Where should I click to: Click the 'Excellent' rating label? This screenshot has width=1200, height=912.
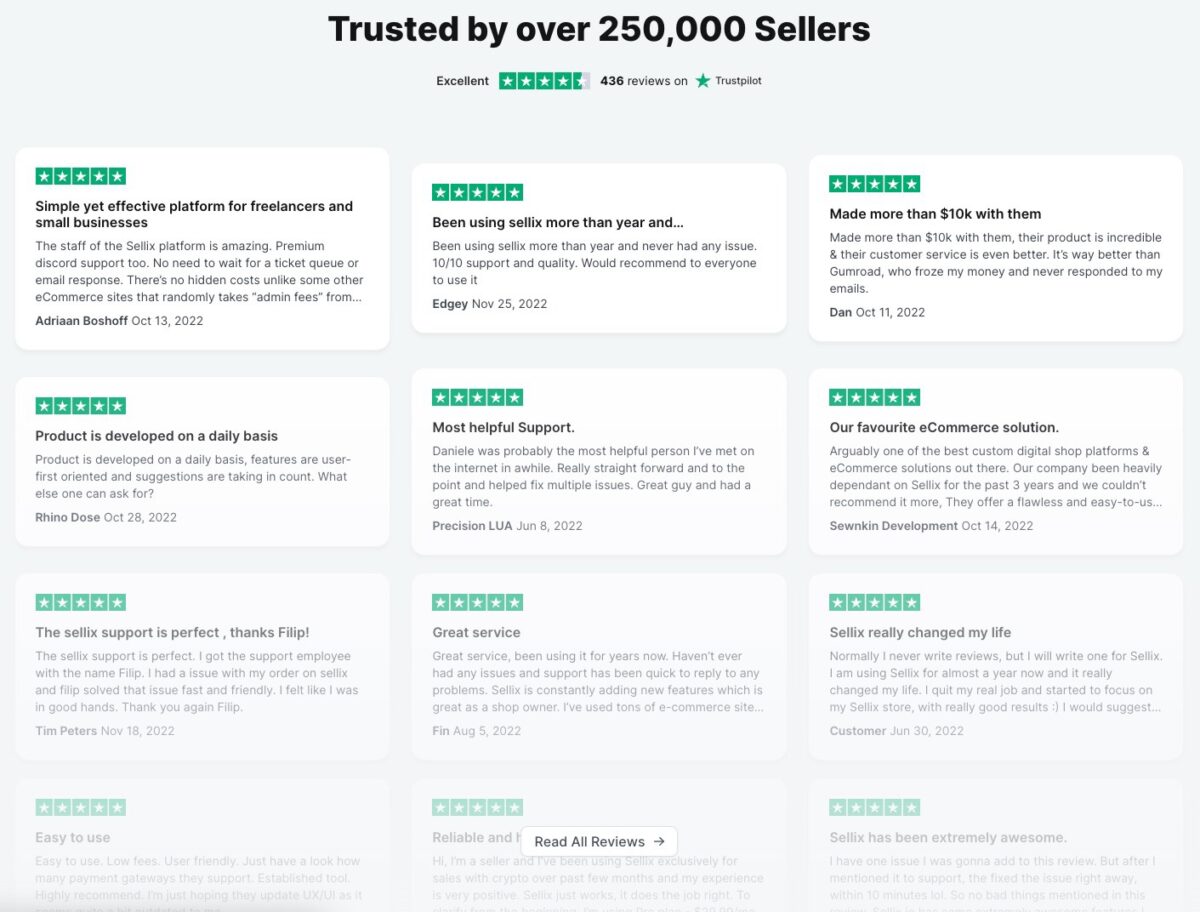462,81
